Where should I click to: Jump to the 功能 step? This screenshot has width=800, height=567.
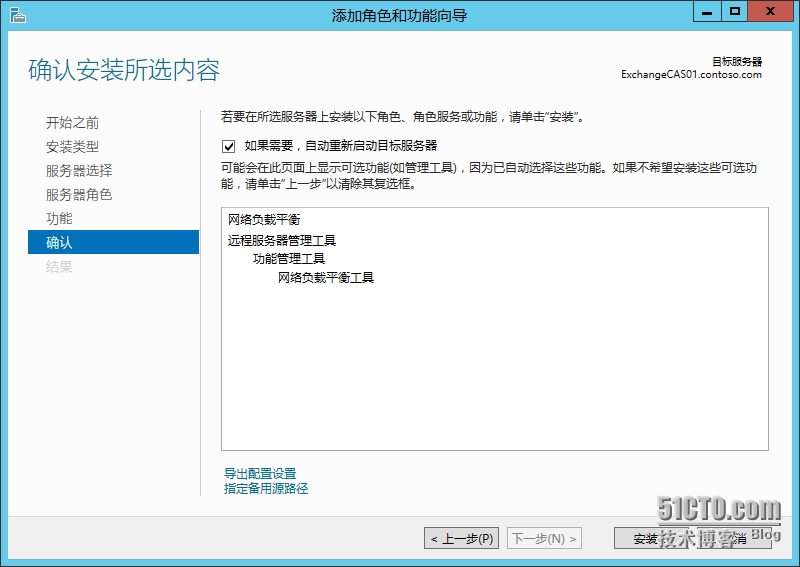coord(59,218)
